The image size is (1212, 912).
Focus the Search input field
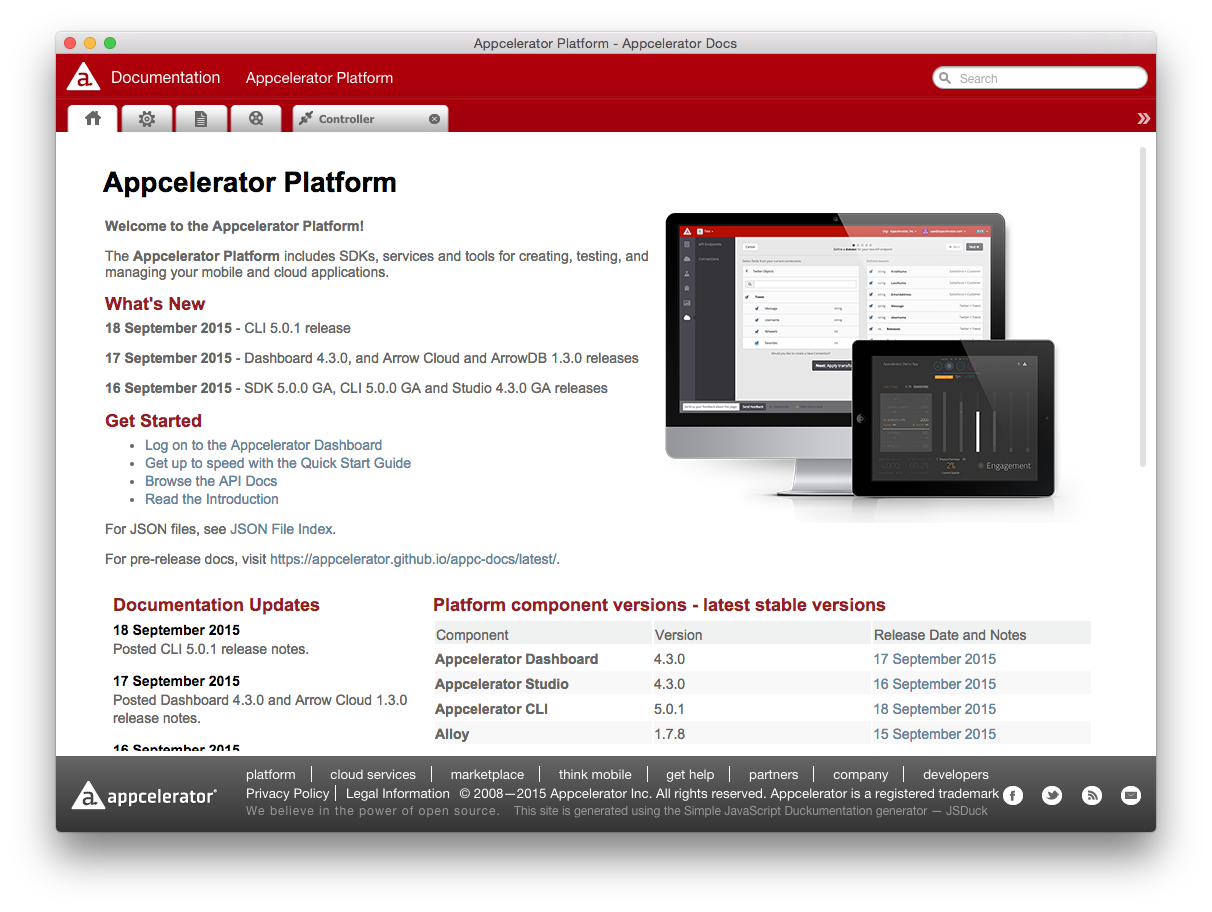click(x=1040, y=78)
